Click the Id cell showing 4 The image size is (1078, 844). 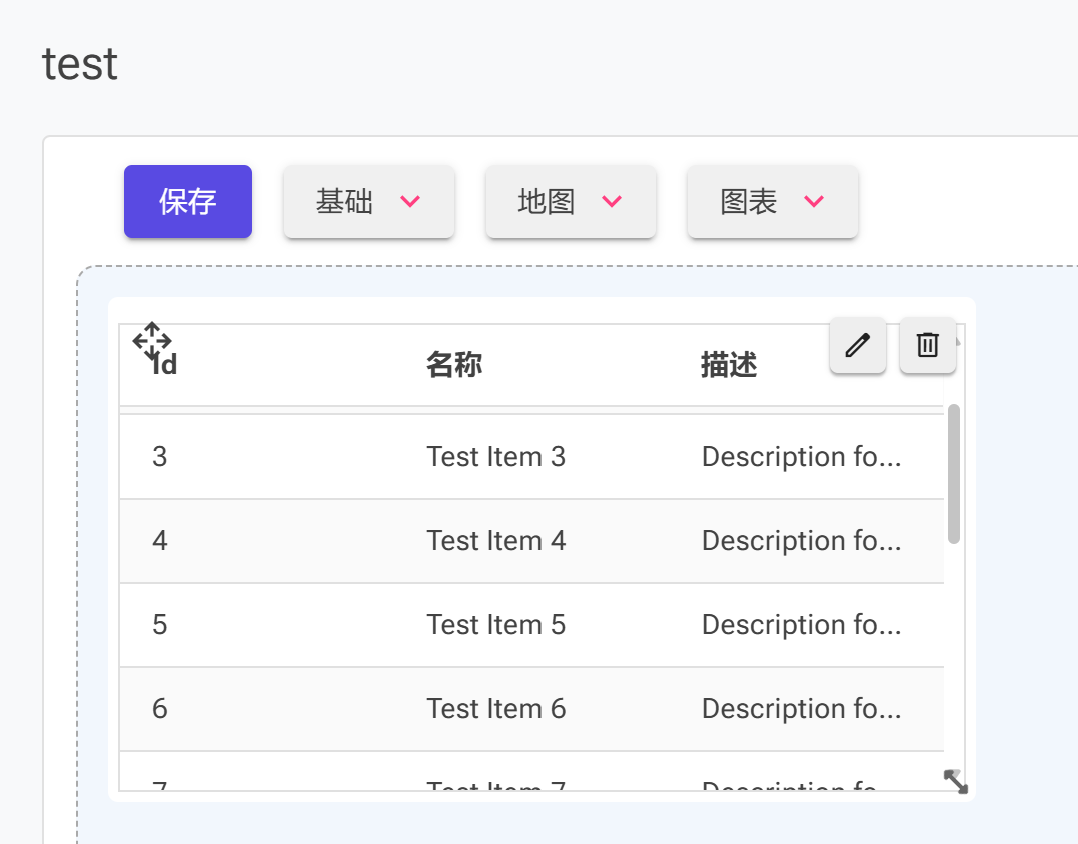257,541
